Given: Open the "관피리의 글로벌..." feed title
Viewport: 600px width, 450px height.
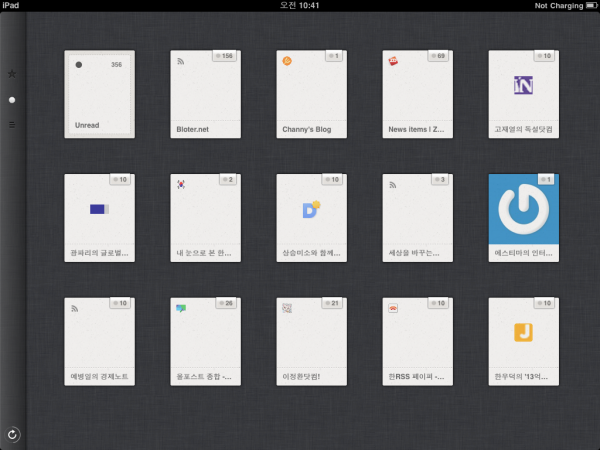Looking at the screenshot, I should coord(99,253).
